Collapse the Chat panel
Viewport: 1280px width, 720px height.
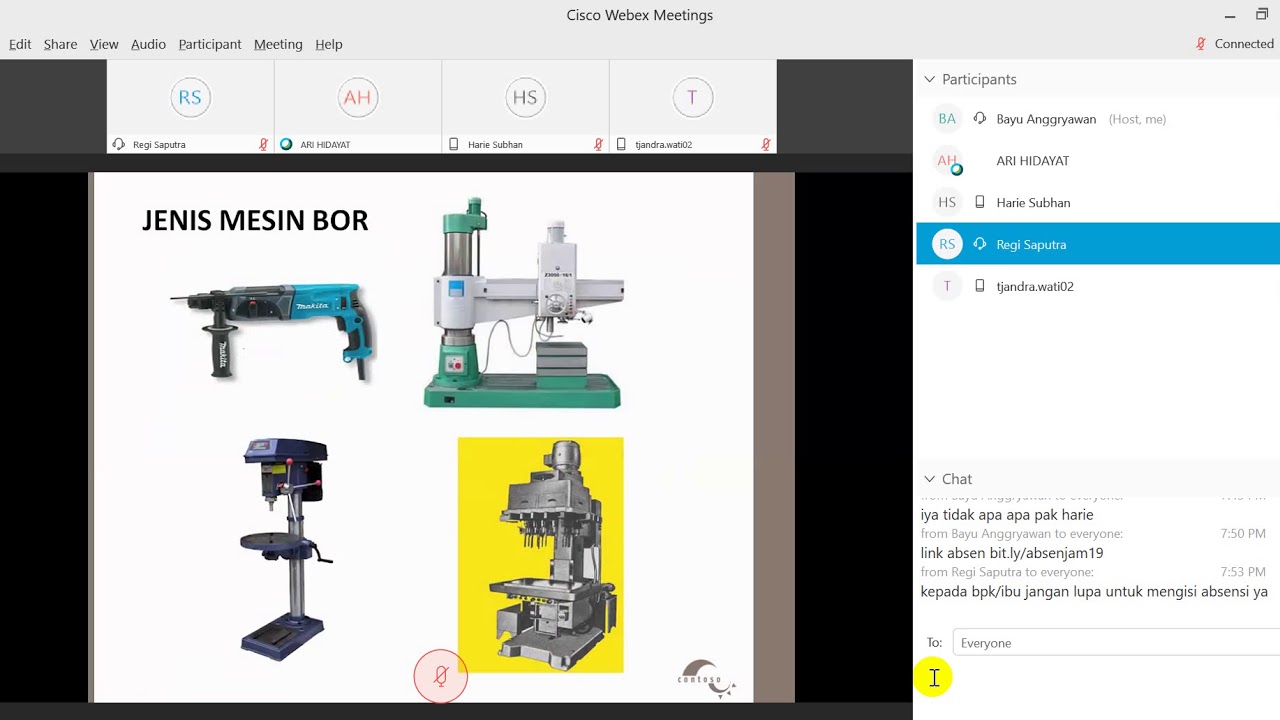(929, 479)
